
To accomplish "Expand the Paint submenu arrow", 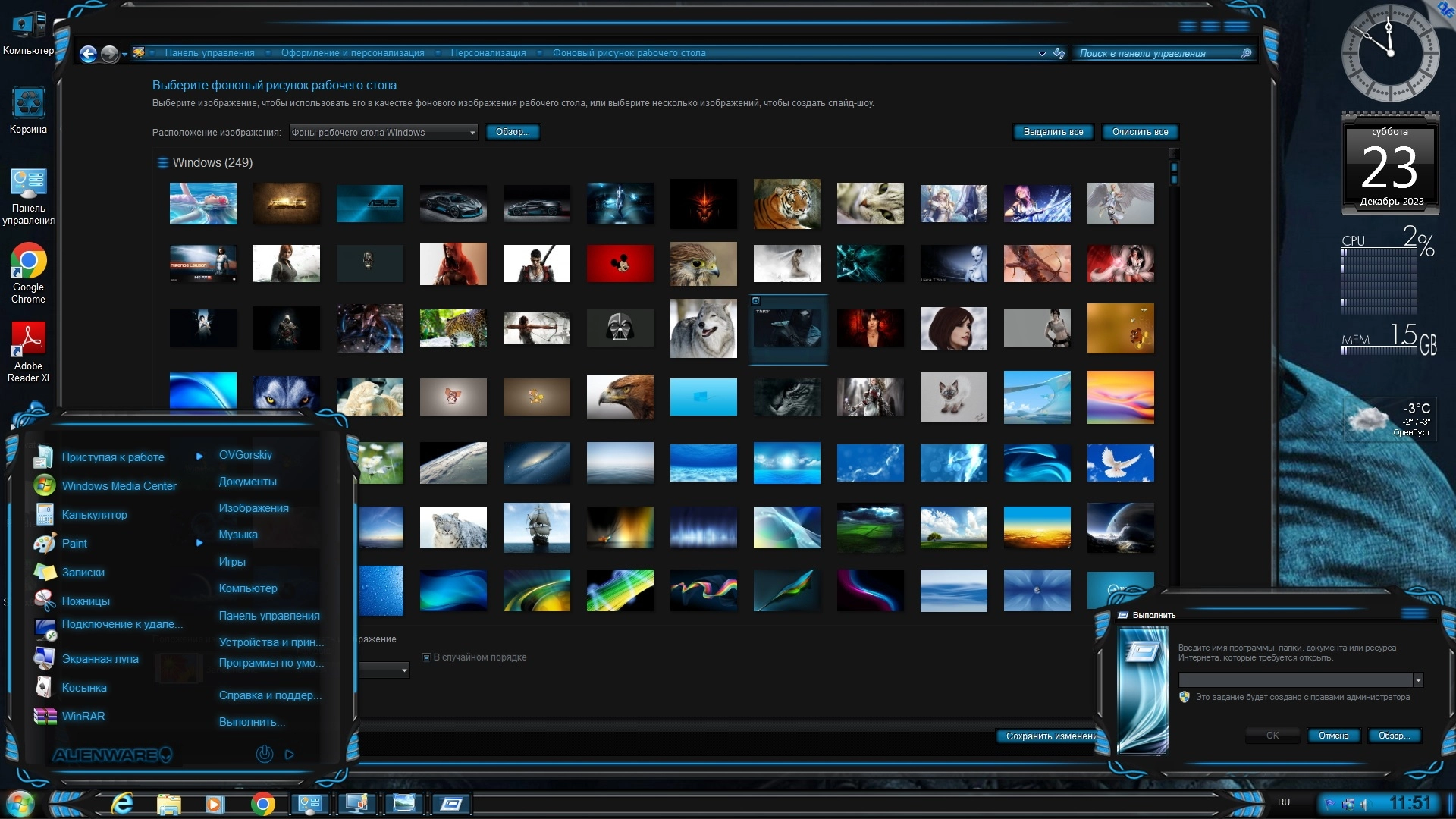I will click(x=199, y=543).
